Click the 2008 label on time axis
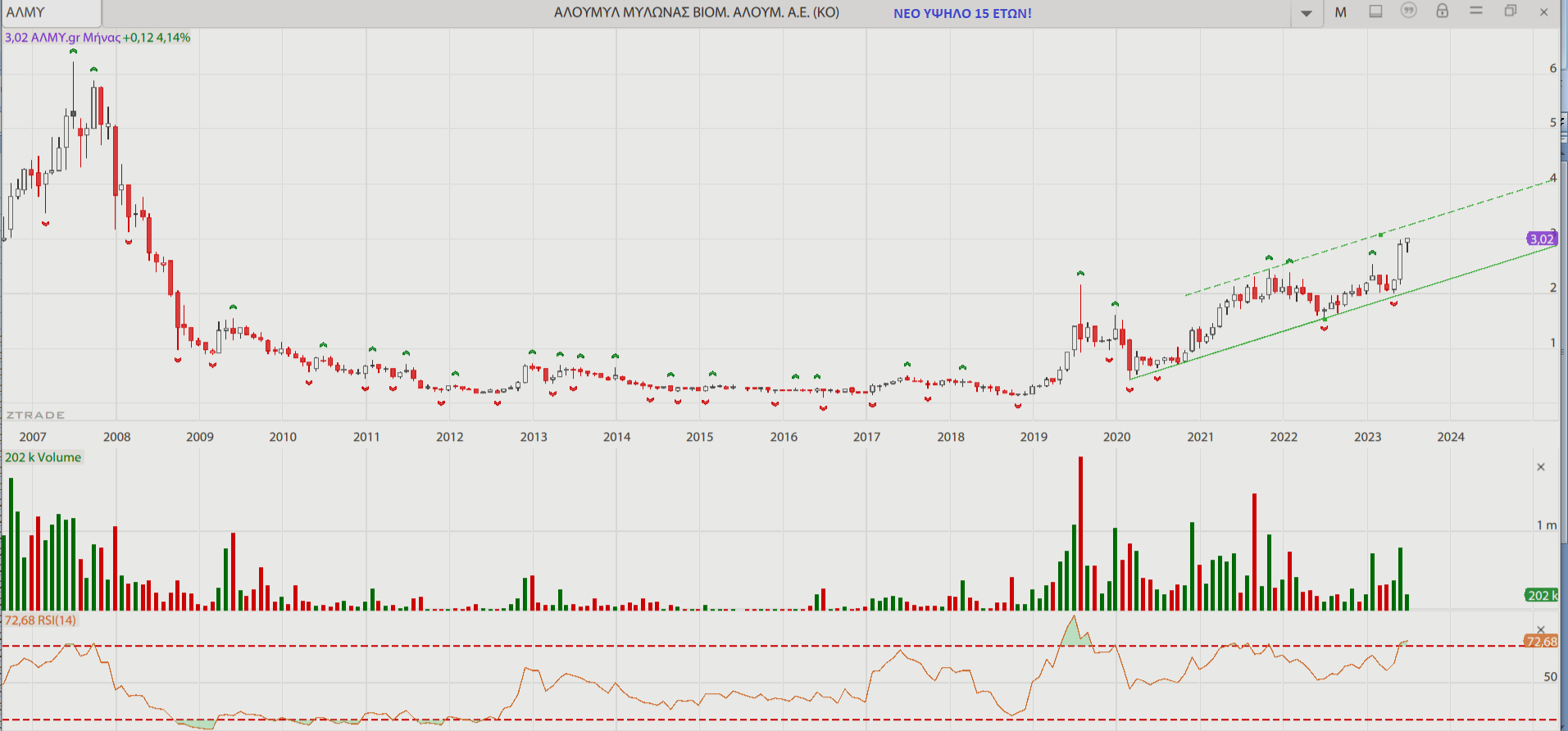 116,437
